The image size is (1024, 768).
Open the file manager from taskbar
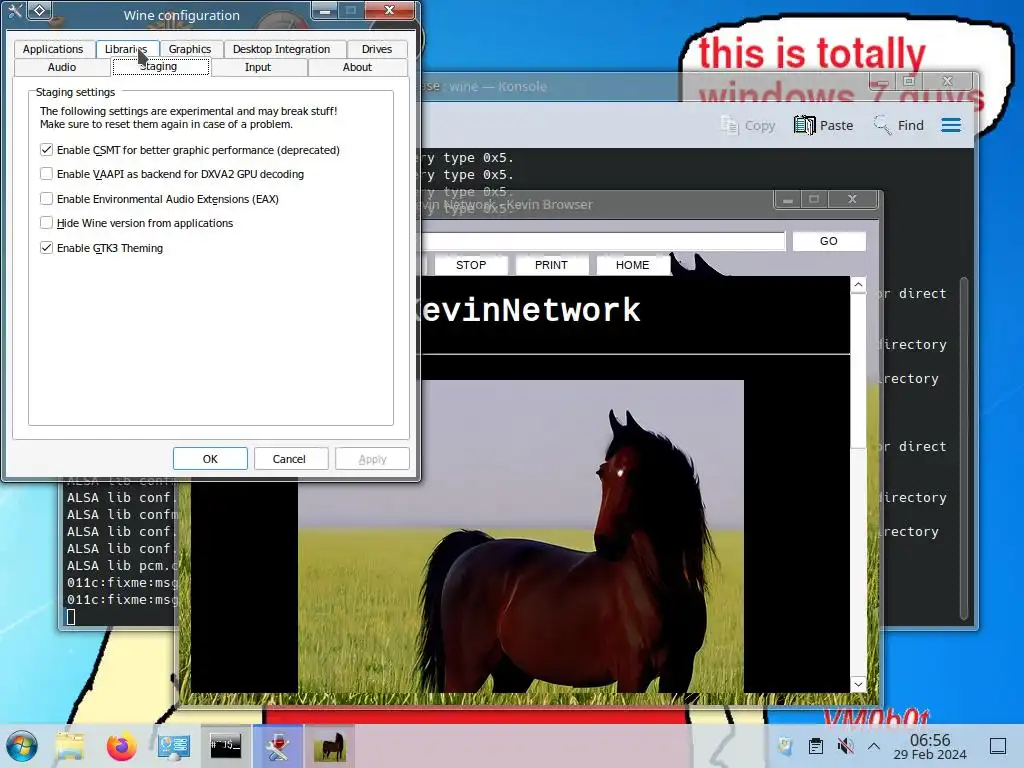70,746
